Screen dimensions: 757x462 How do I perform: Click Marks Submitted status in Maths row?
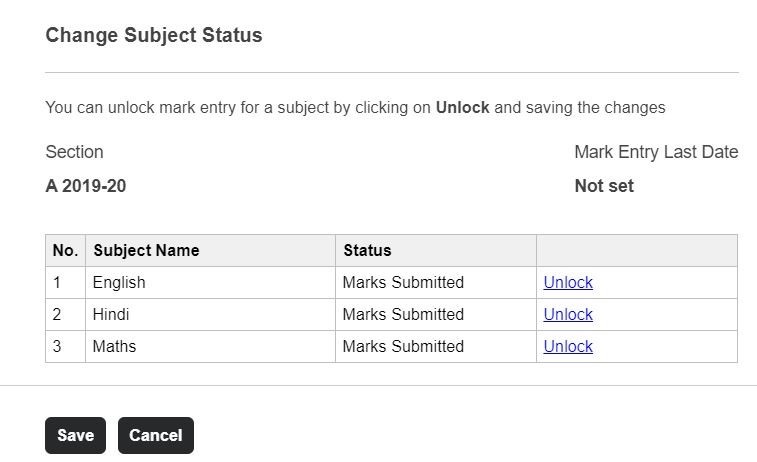click(403, 346)
